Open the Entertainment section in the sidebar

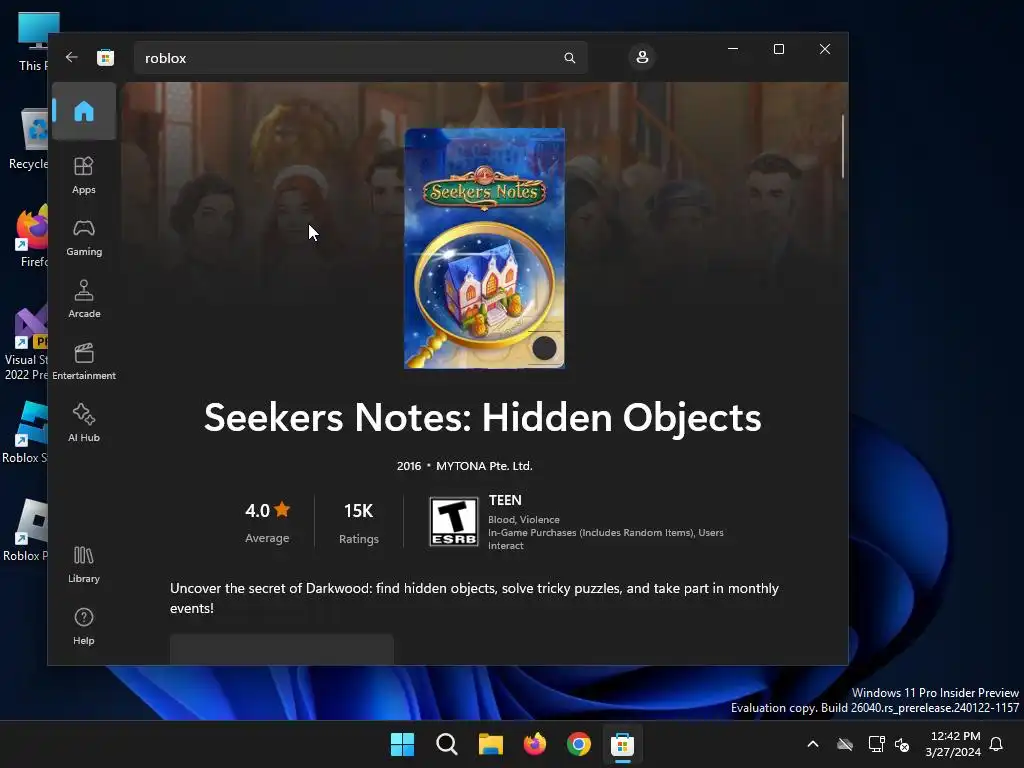[x=84, y=361]
